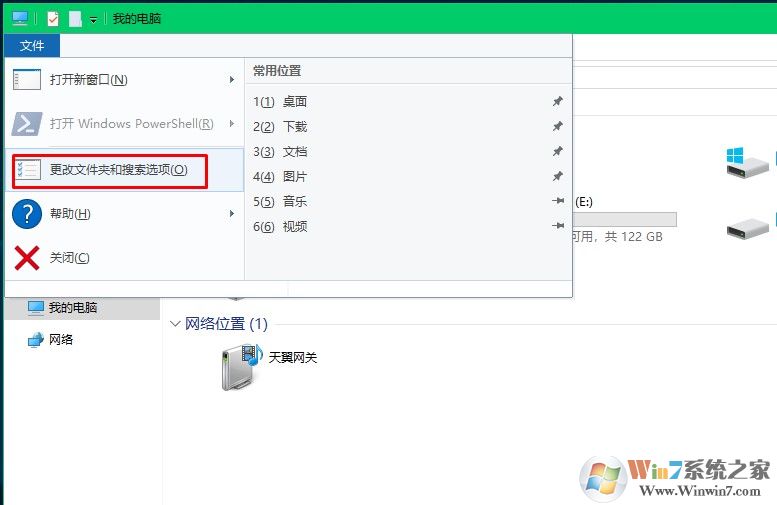Image resolution: width=777 pixels, height=505 pixels.
Task: Click the red X close icon
Action: (27, 258)
